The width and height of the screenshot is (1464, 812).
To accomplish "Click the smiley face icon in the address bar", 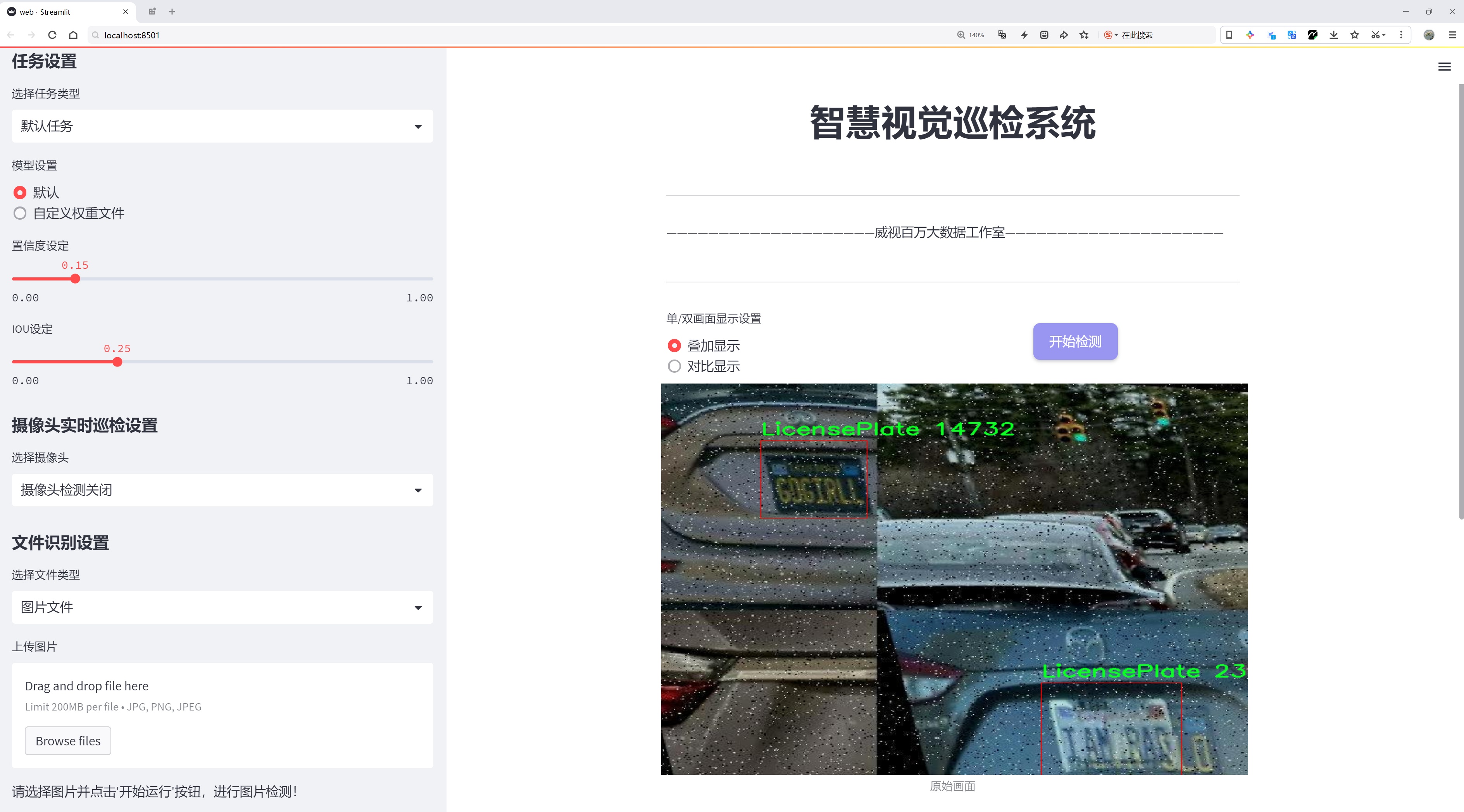I will tap(1044, 35).
